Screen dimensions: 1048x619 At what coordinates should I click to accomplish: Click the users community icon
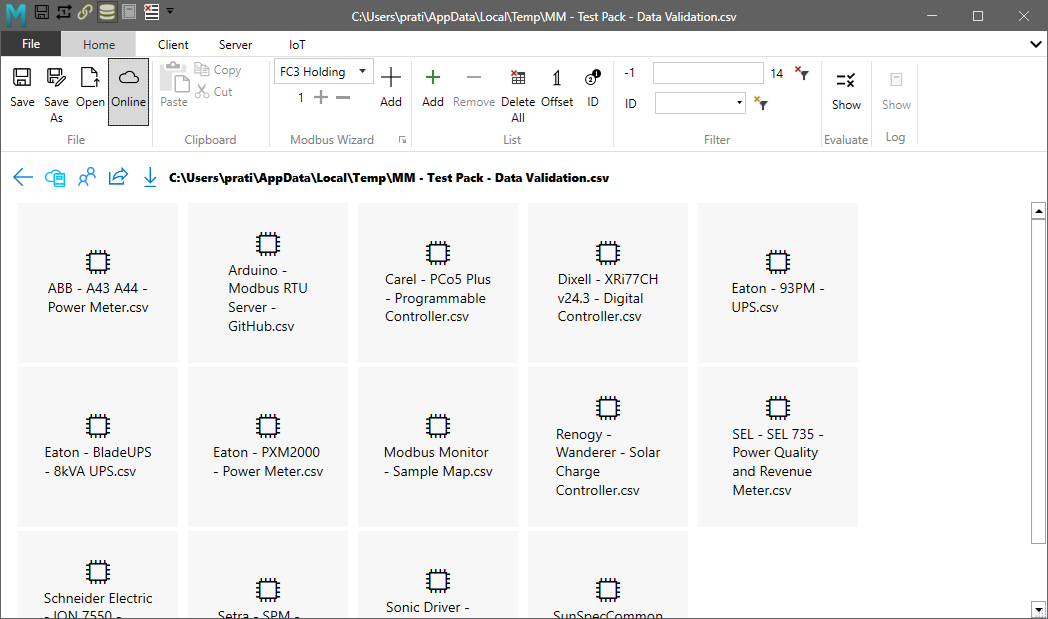tap(87, 176)
